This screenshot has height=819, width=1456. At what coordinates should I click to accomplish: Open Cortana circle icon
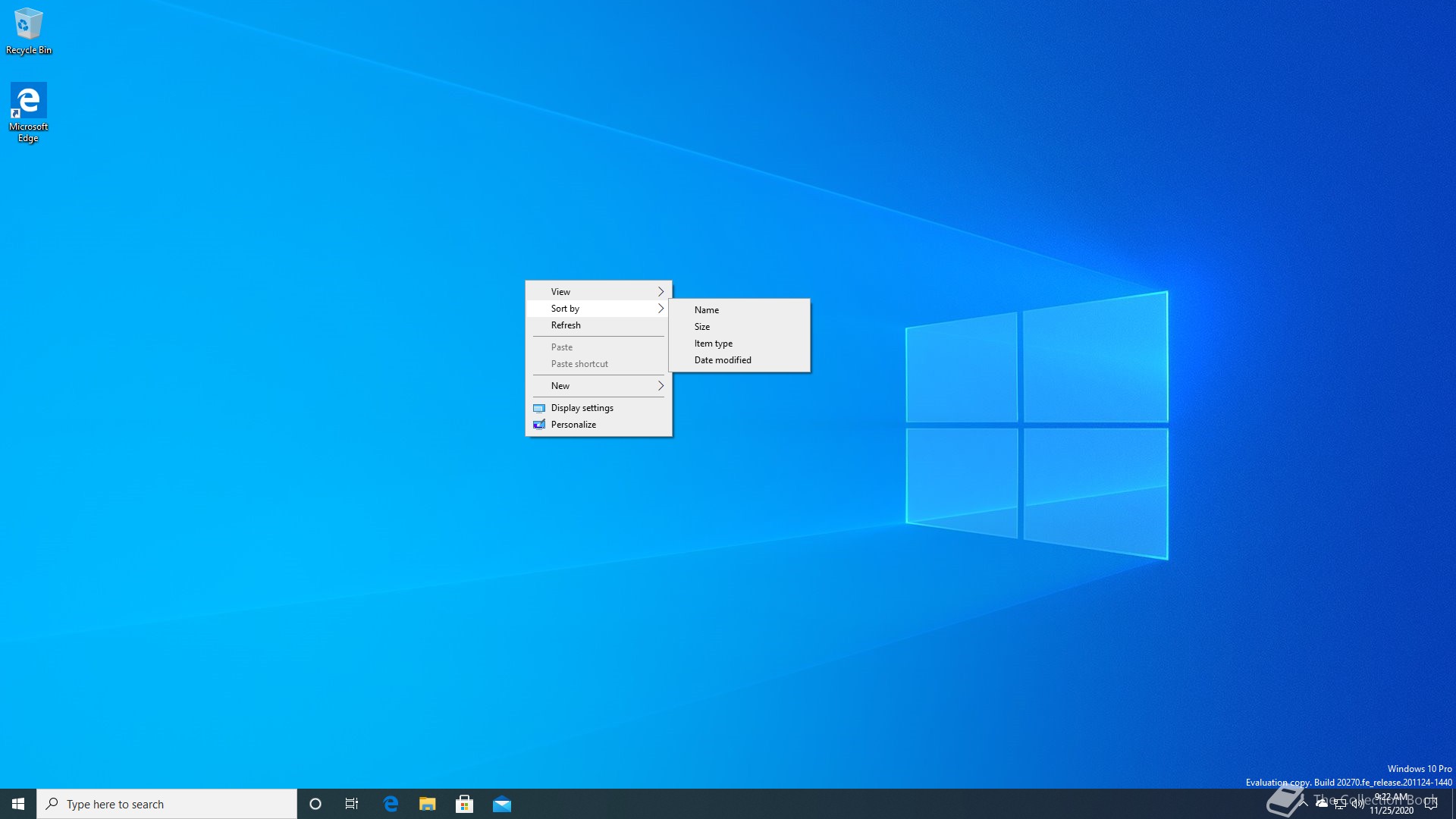tap(315, 804)
